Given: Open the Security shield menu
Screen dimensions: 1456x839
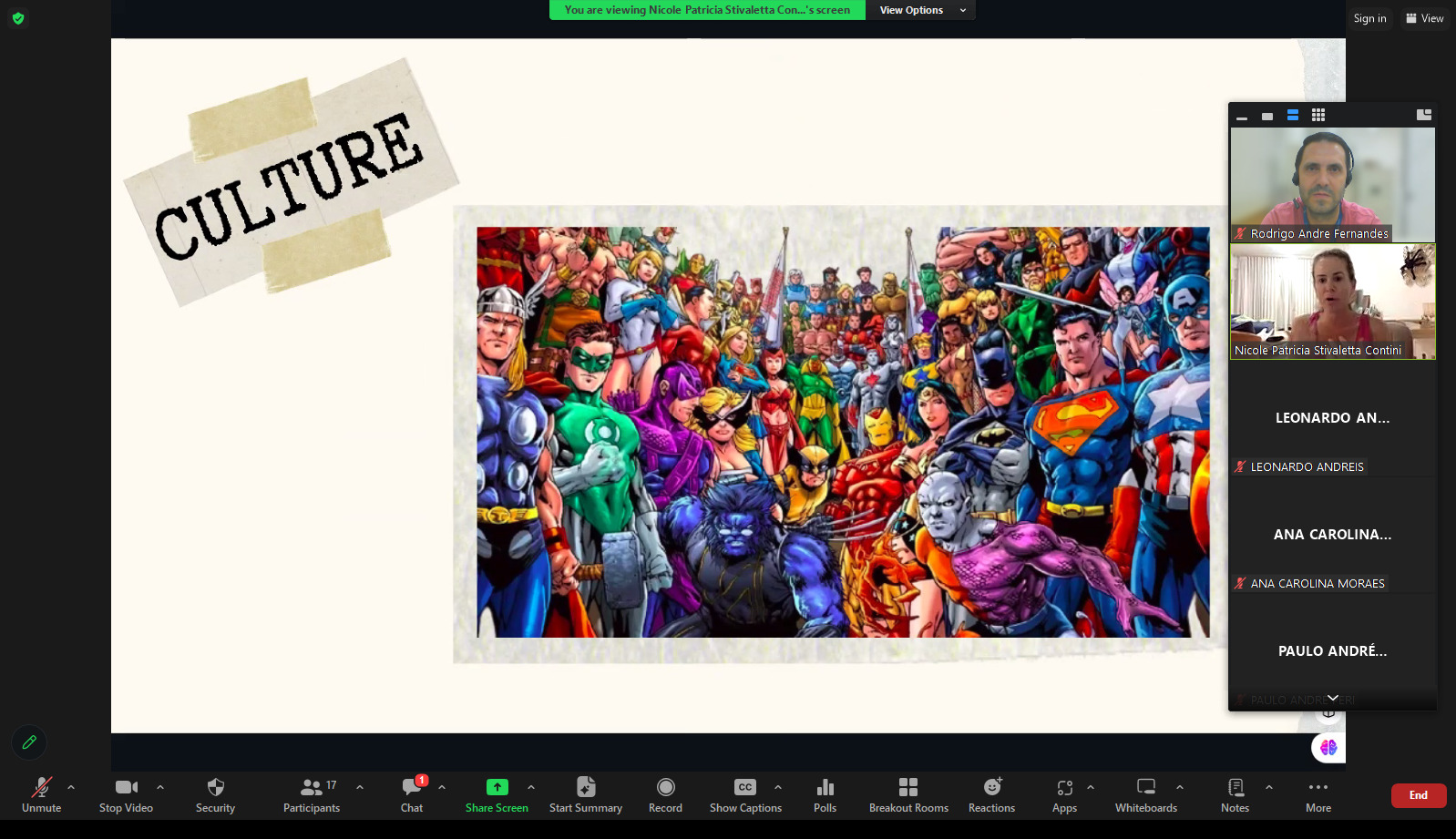Looking at the screenshot, I should coord(215,794).
